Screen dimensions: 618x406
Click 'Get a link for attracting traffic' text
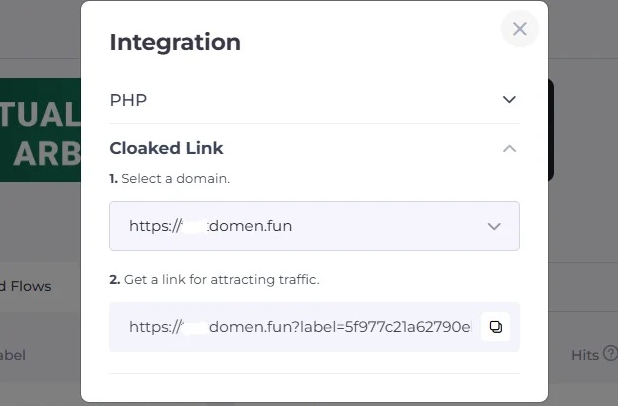point(221,280)
